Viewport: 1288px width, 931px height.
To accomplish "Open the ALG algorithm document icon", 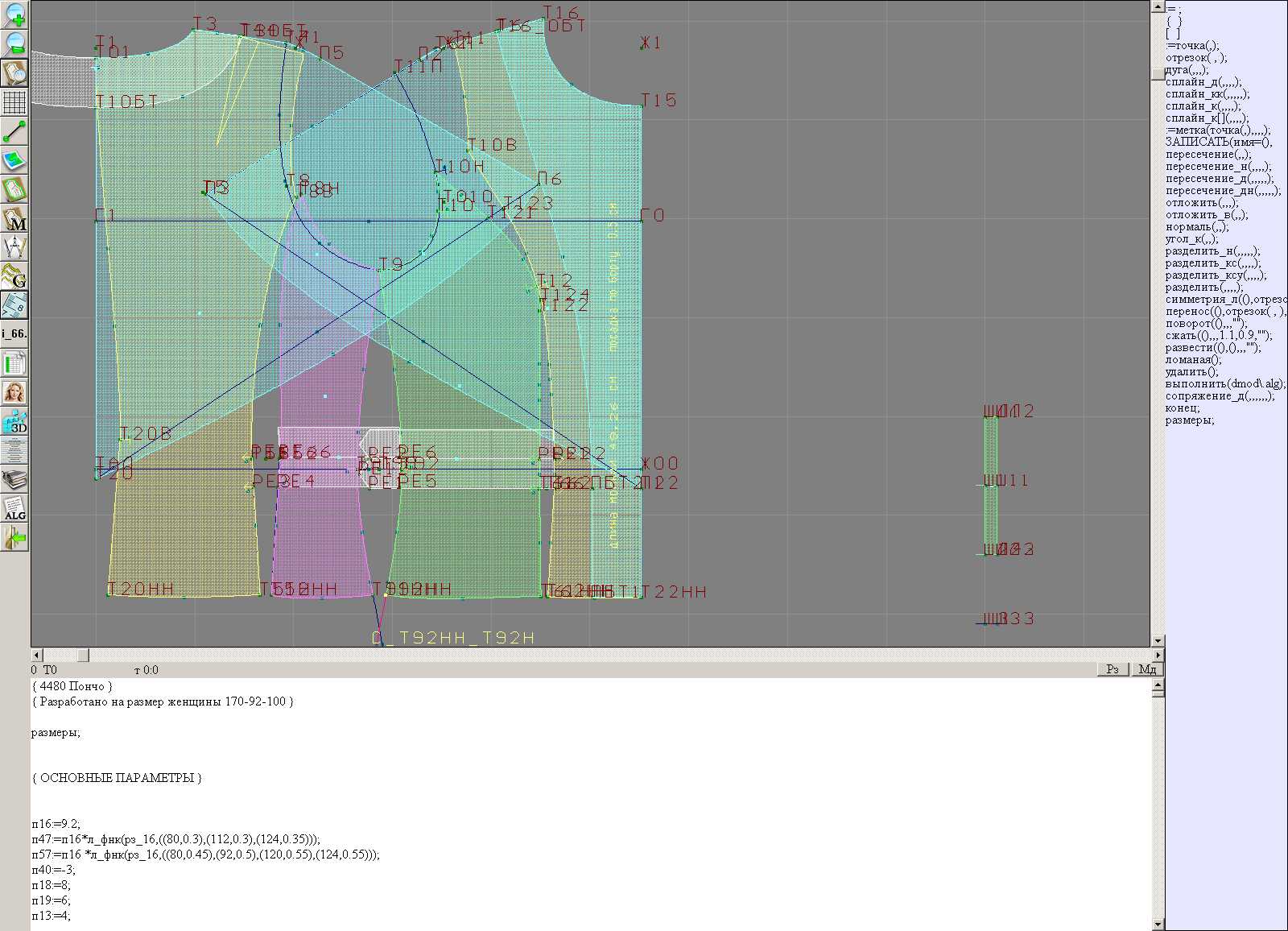I will tap(14, 509).
